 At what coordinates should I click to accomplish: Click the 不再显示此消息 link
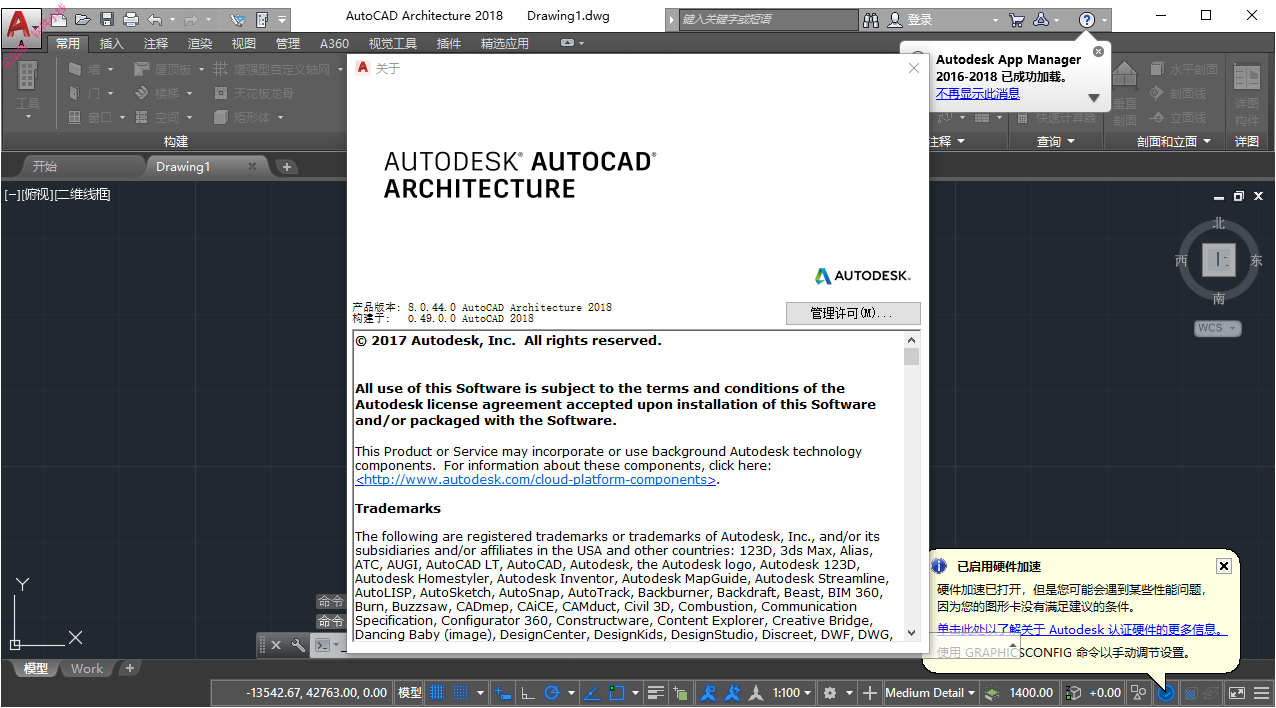pos(977,93)
